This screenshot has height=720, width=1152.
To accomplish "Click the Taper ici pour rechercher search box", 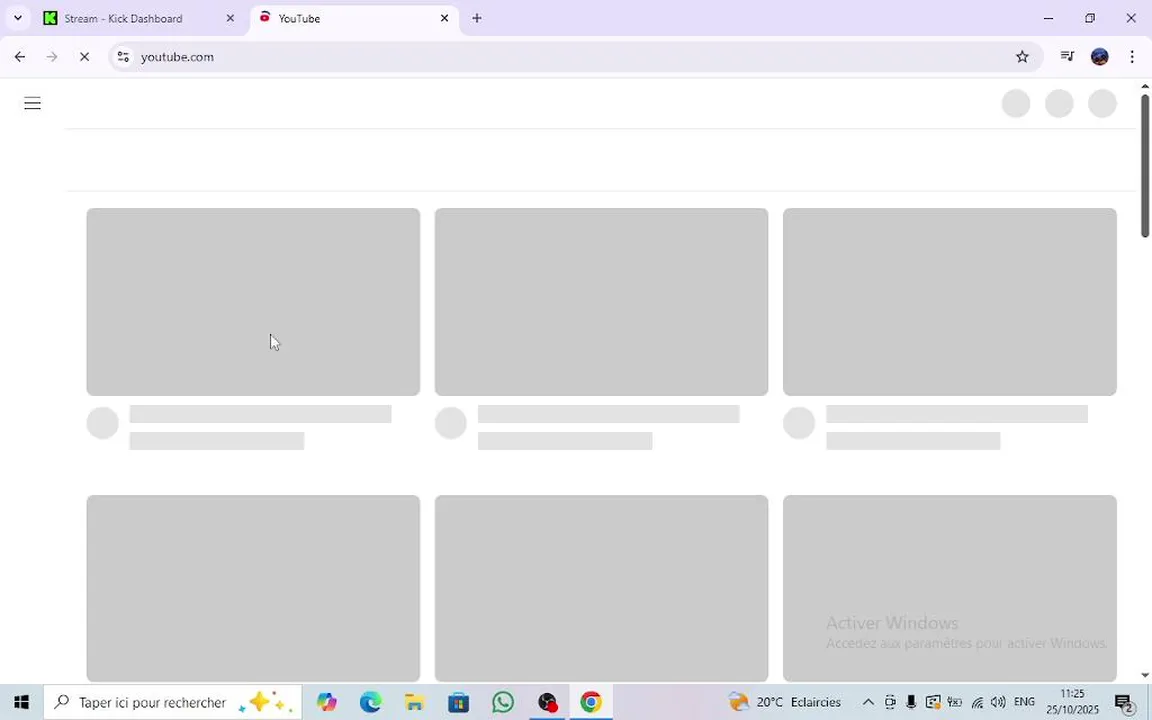I will click(x=173, y=702).
